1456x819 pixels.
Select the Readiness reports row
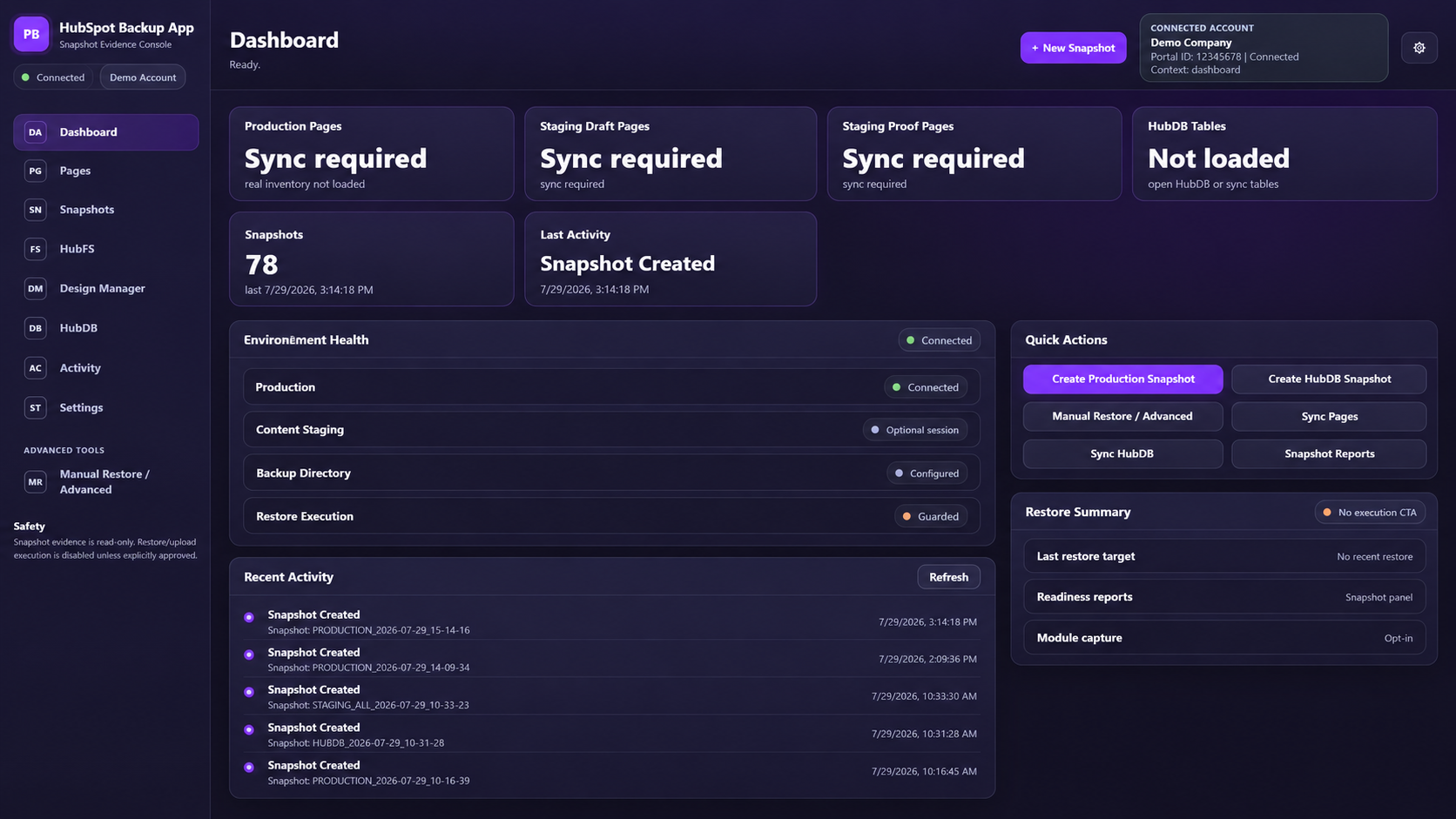click(1224, 597)
